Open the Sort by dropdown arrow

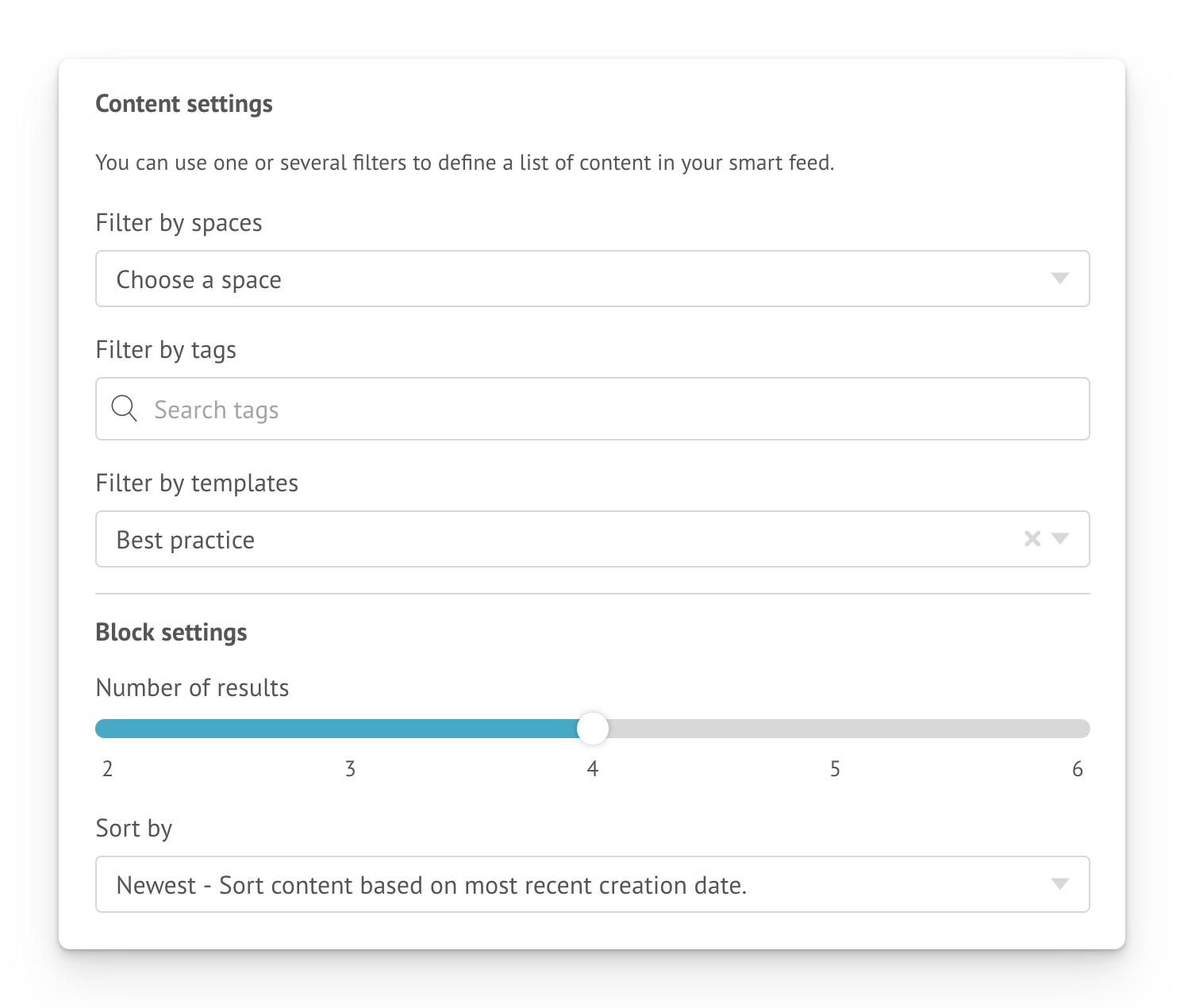point(1060,884)
